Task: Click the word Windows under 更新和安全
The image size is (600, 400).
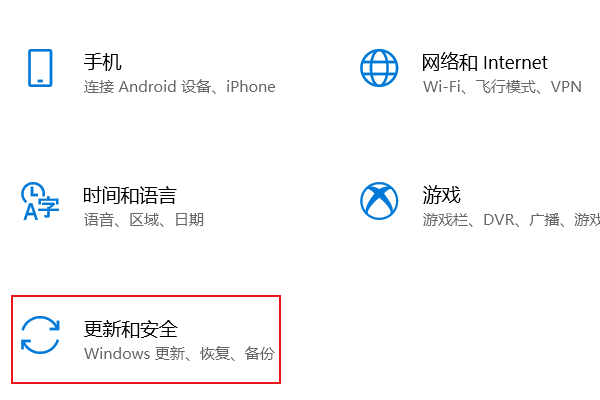Action: click(117, 354)
